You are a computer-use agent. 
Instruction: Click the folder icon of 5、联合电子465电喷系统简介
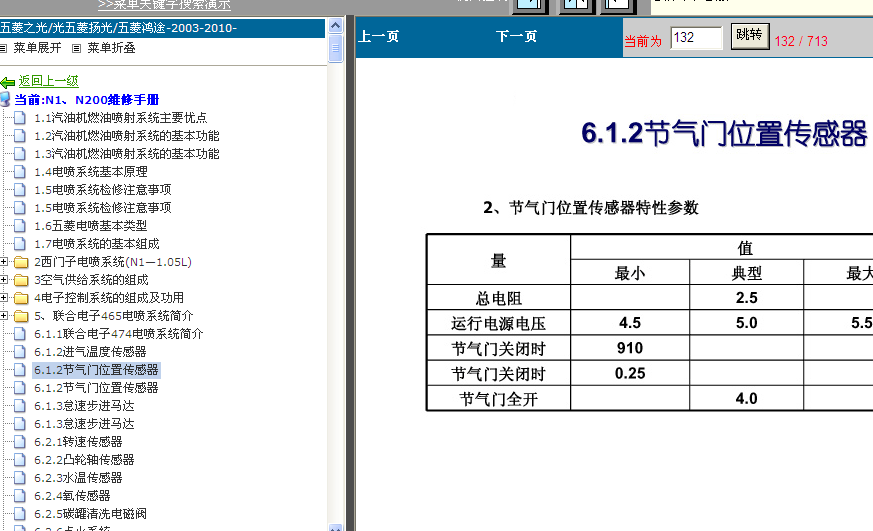coord(21,316)
